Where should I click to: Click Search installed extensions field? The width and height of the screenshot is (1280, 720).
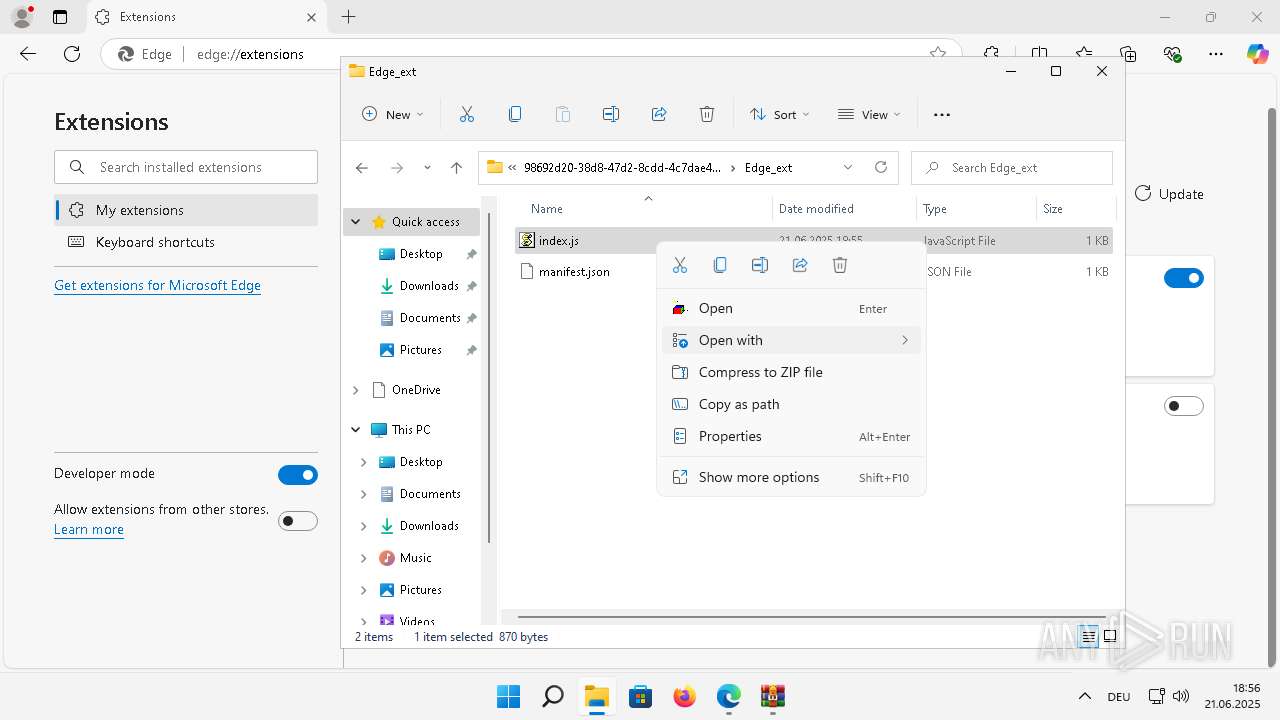186,167
